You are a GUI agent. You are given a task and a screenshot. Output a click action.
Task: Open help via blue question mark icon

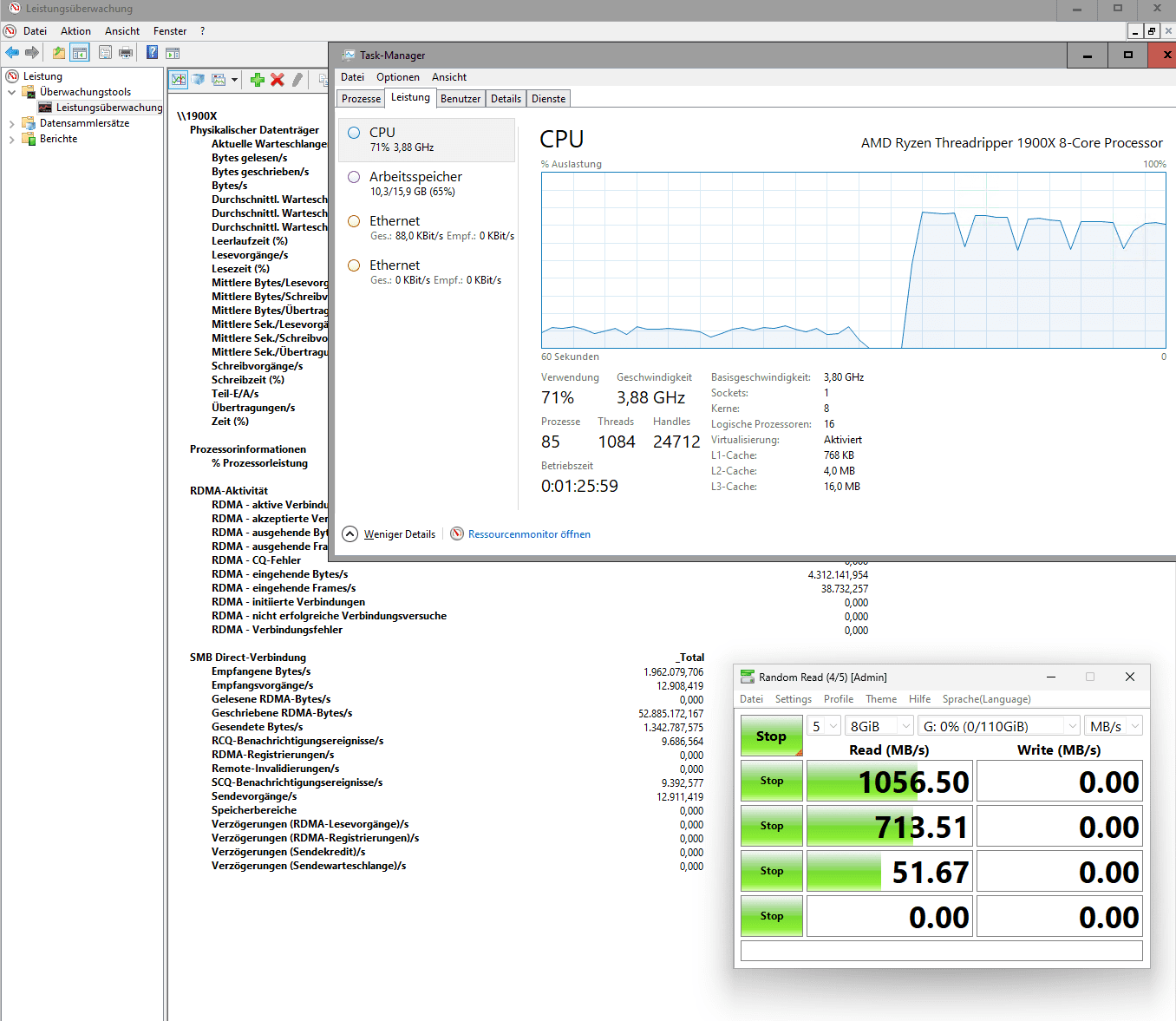coord(152,53)
